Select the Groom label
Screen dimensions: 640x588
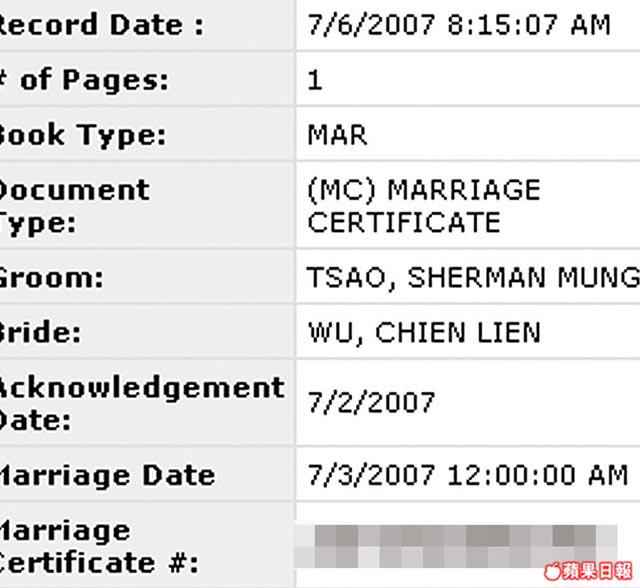[x=51, y=278]
